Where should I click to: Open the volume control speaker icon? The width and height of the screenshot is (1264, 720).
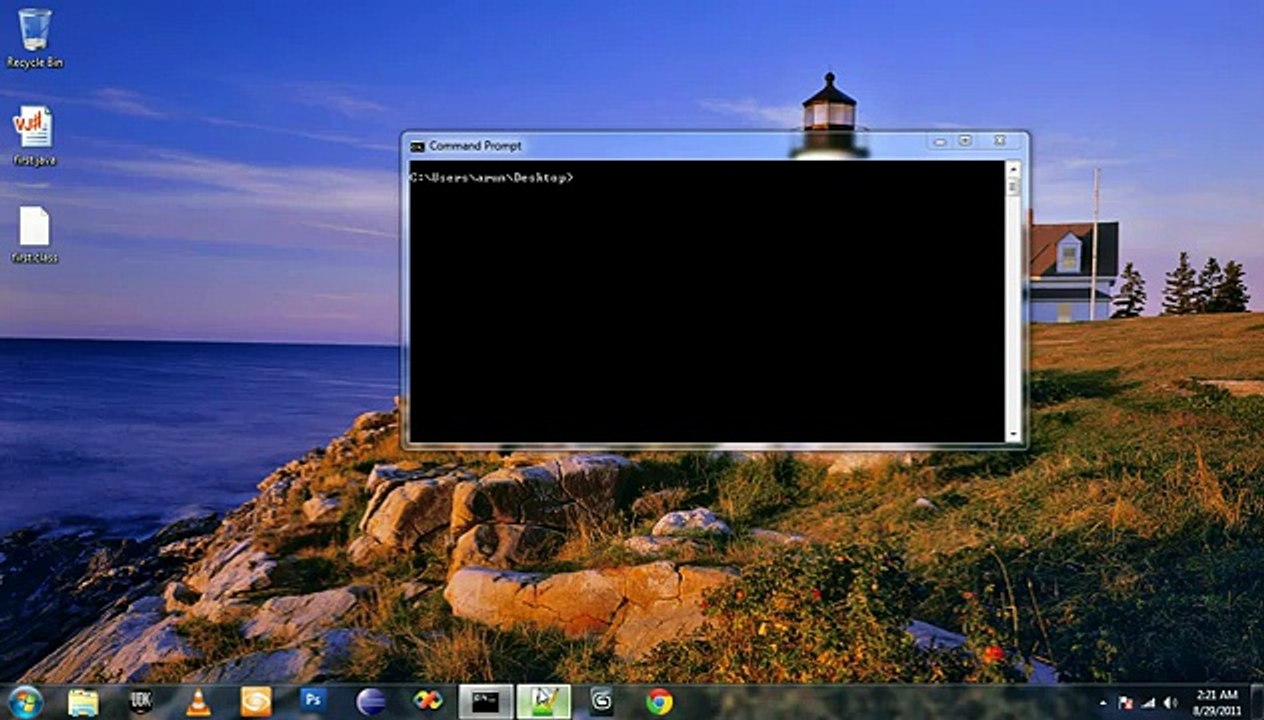[1170, 703]
